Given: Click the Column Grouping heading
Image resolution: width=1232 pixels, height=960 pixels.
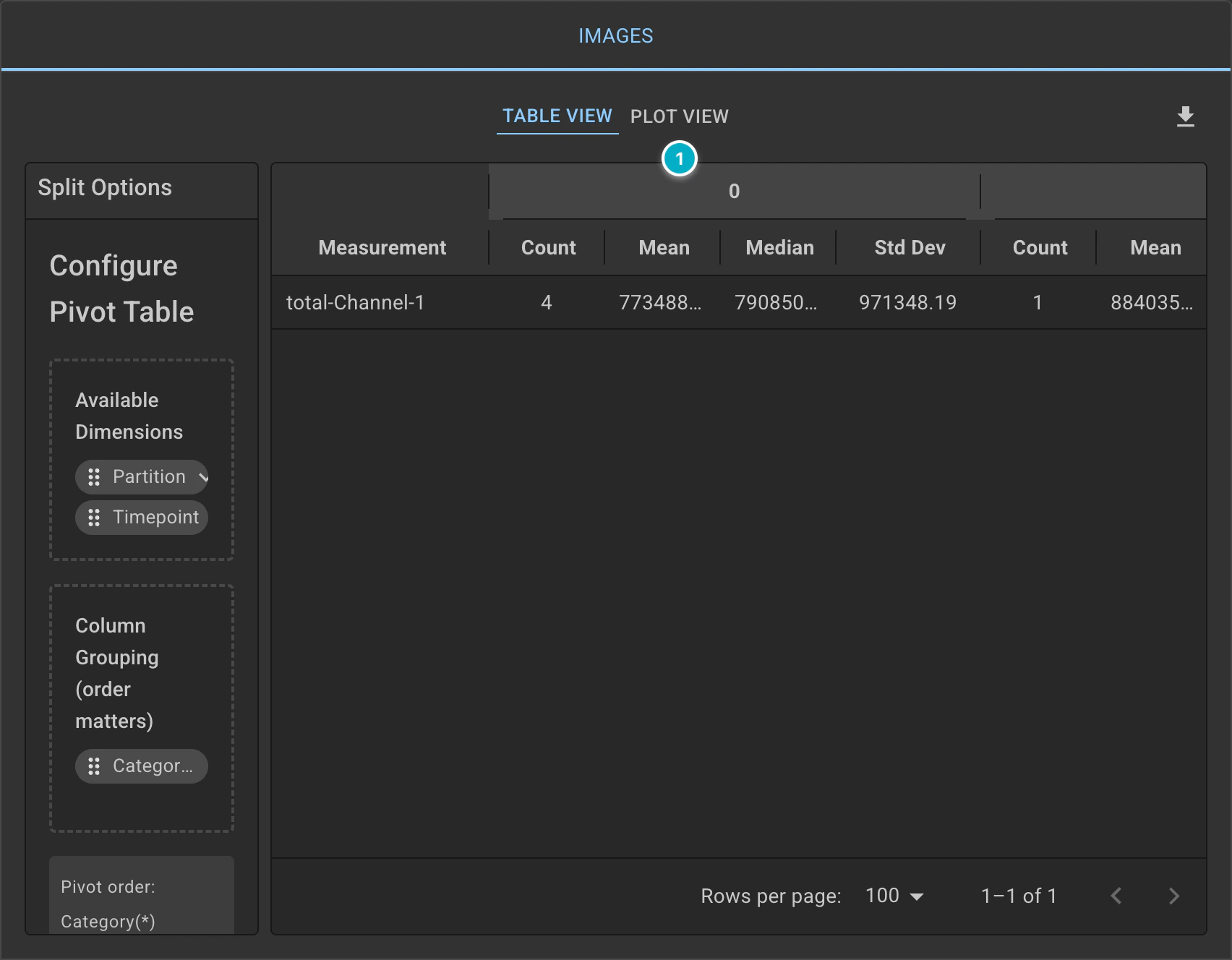Looking at the screenshot, I should point(117,674).
